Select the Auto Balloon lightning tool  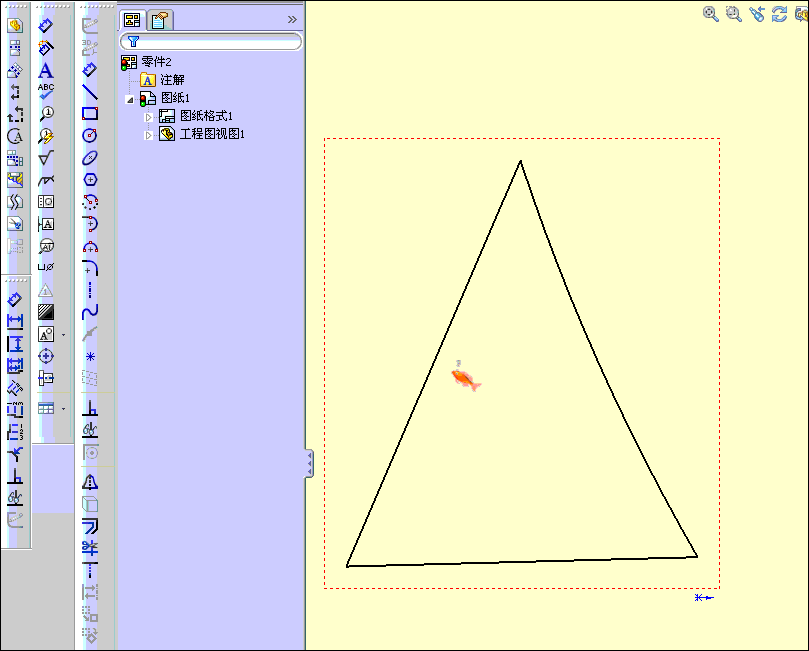point(45,136)
